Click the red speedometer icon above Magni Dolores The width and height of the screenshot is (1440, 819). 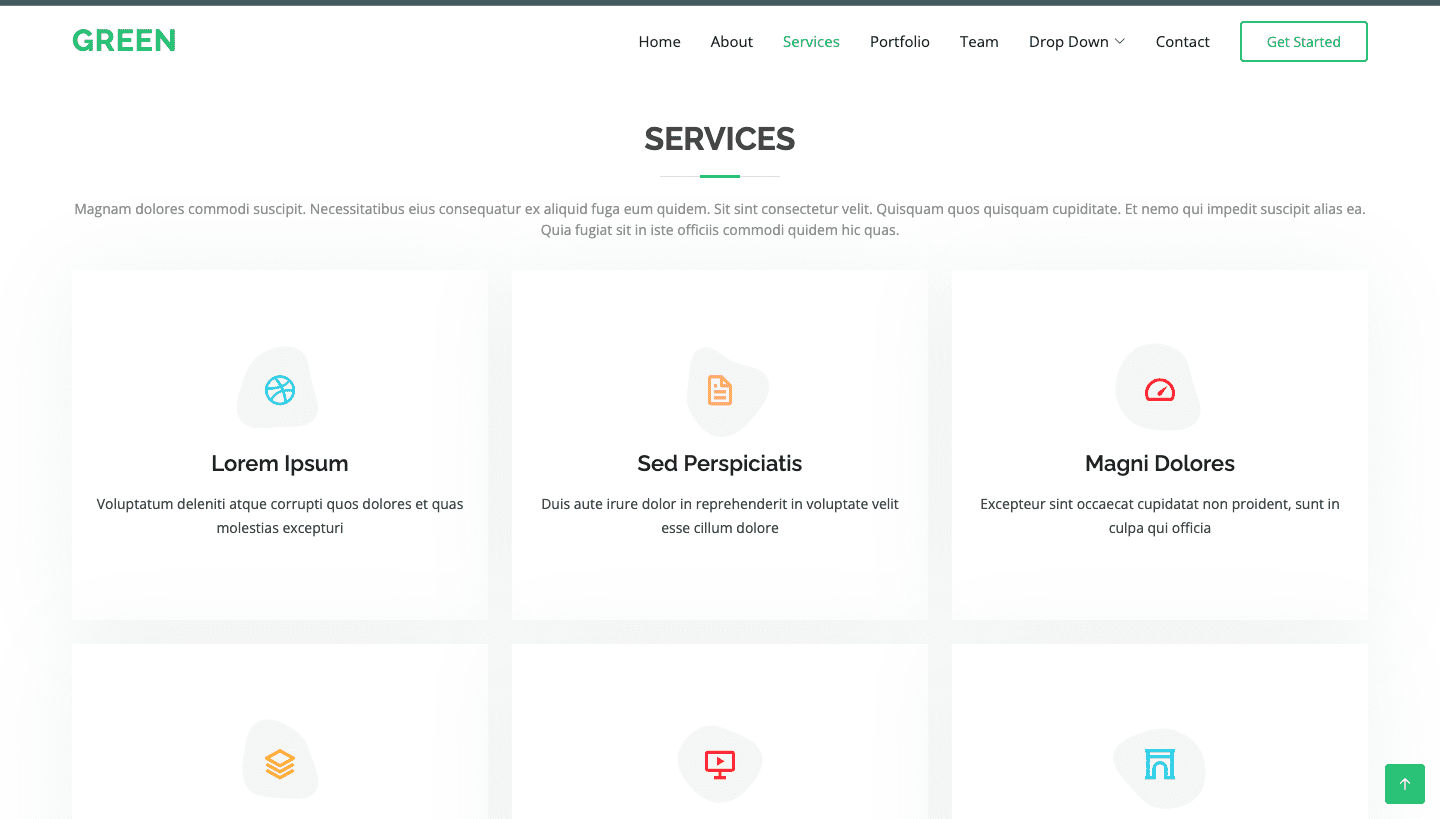(1160, 390)
